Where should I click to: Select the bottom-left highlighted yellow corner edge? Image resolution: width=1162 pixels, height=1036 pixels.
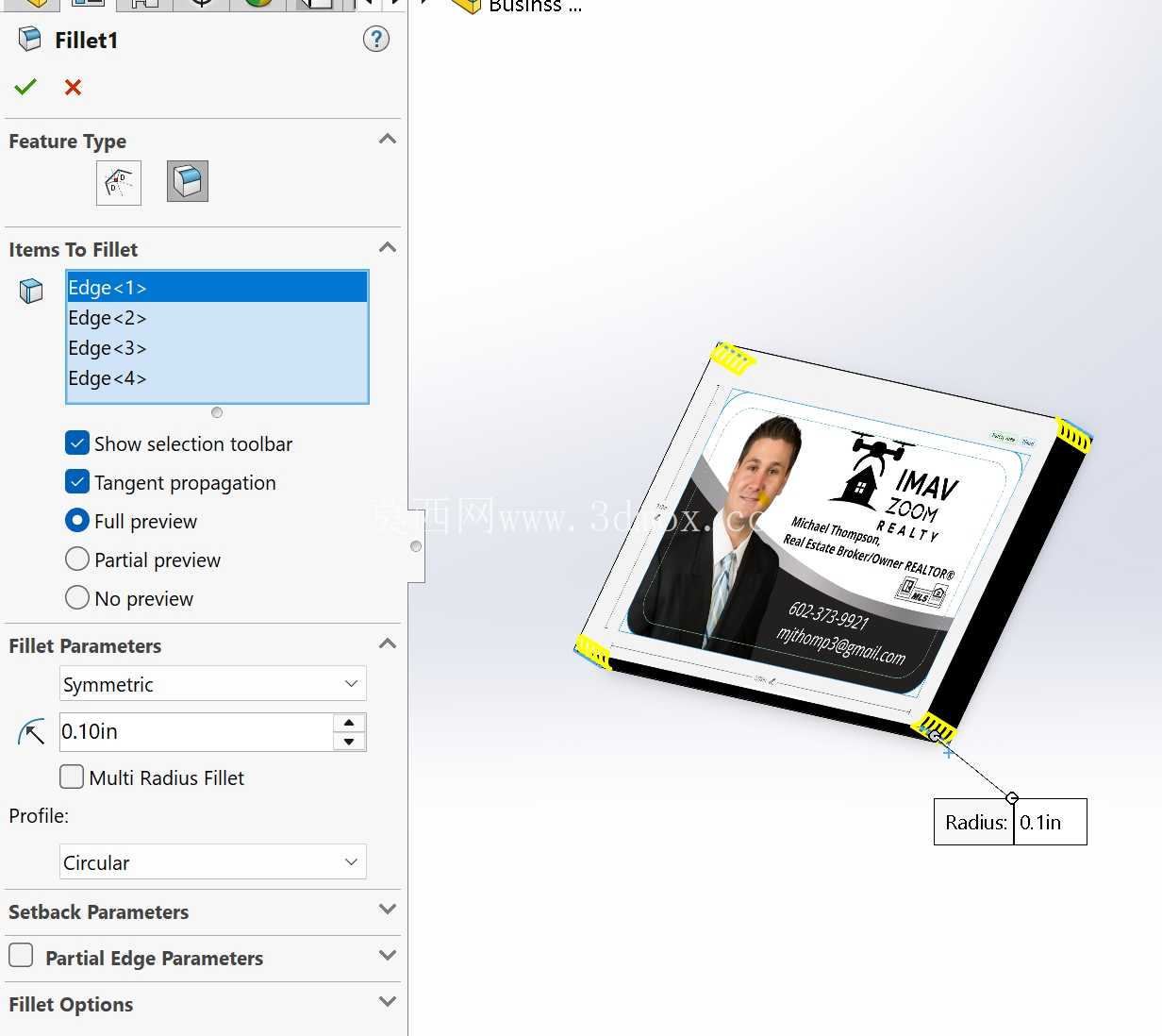click(593, 652)
